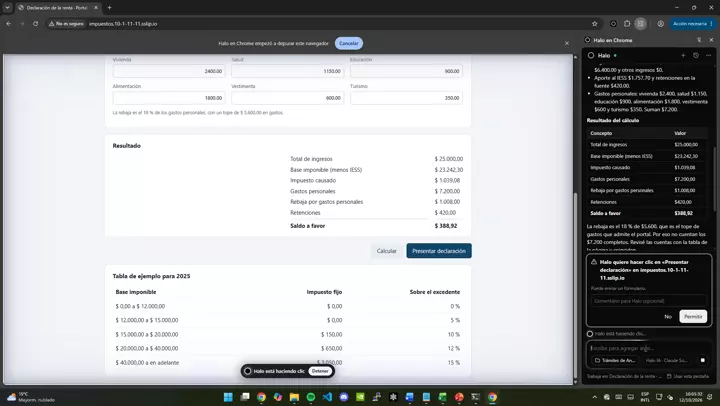
Task: Pin the Halo en Chrome side panel
Action: (x=699, y=40)
